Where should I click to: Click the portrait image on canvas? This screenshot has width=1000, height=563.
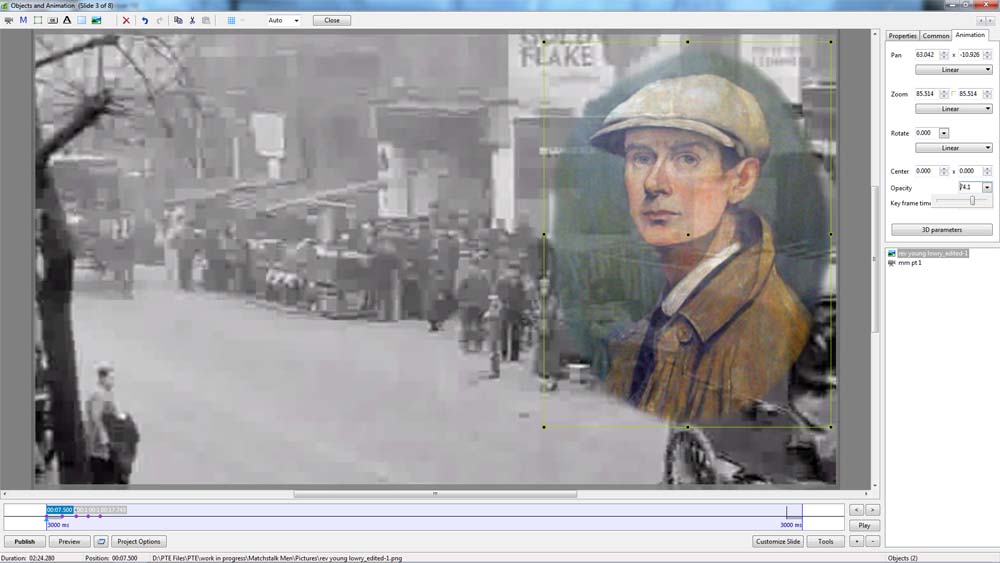688,235
